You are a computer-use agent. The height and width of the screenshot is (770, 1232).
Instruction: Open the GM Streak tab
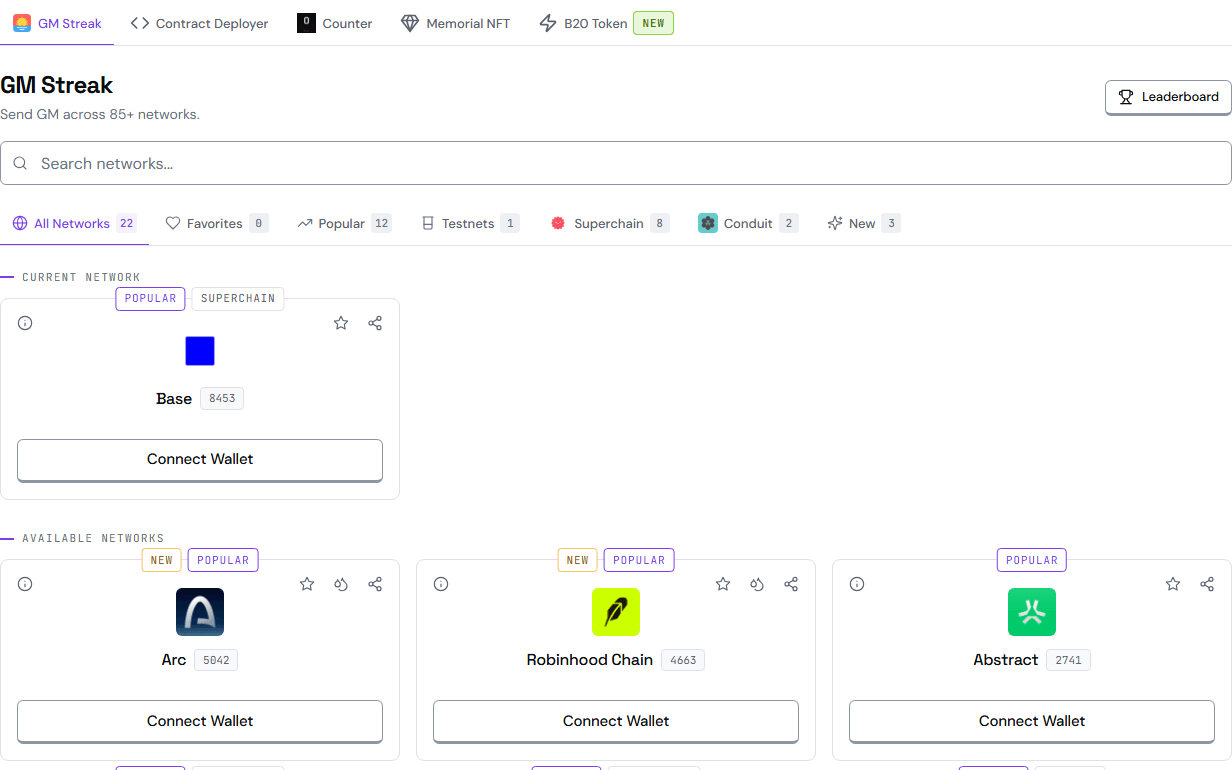coord(57,23)
